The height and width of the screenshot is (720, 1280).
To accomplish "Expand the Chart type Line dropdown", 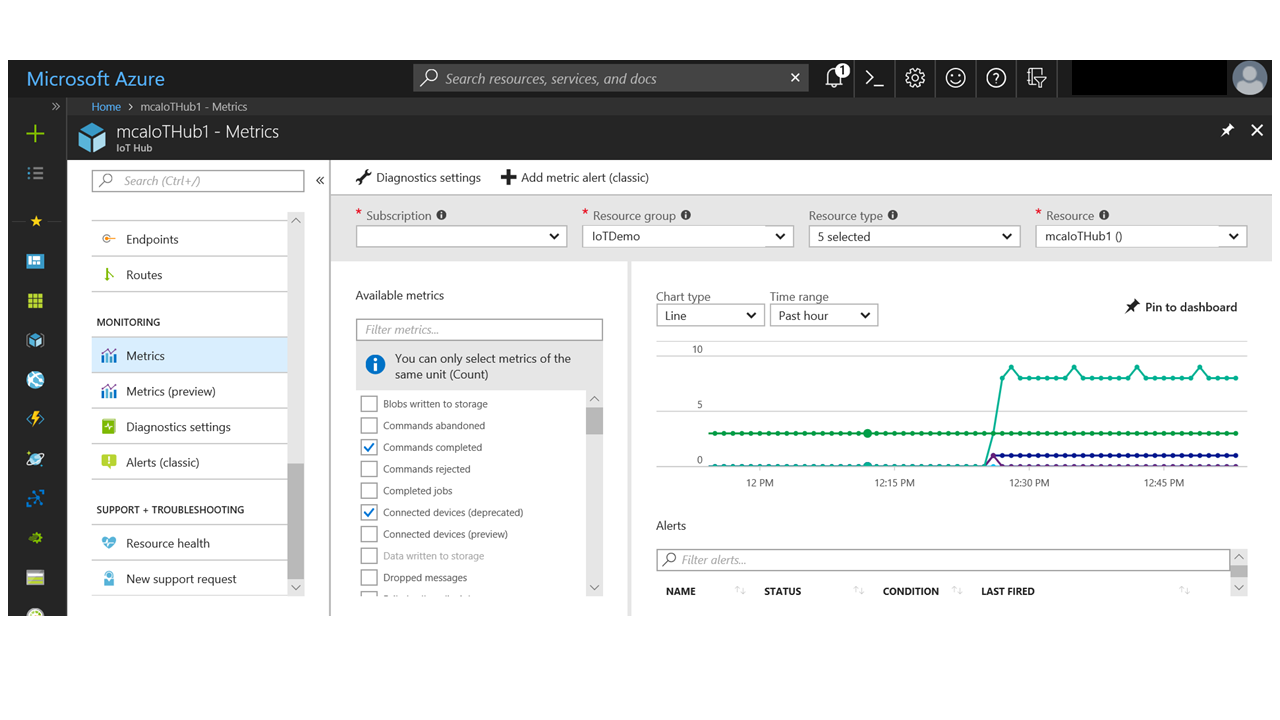I will tap(710, 316).
